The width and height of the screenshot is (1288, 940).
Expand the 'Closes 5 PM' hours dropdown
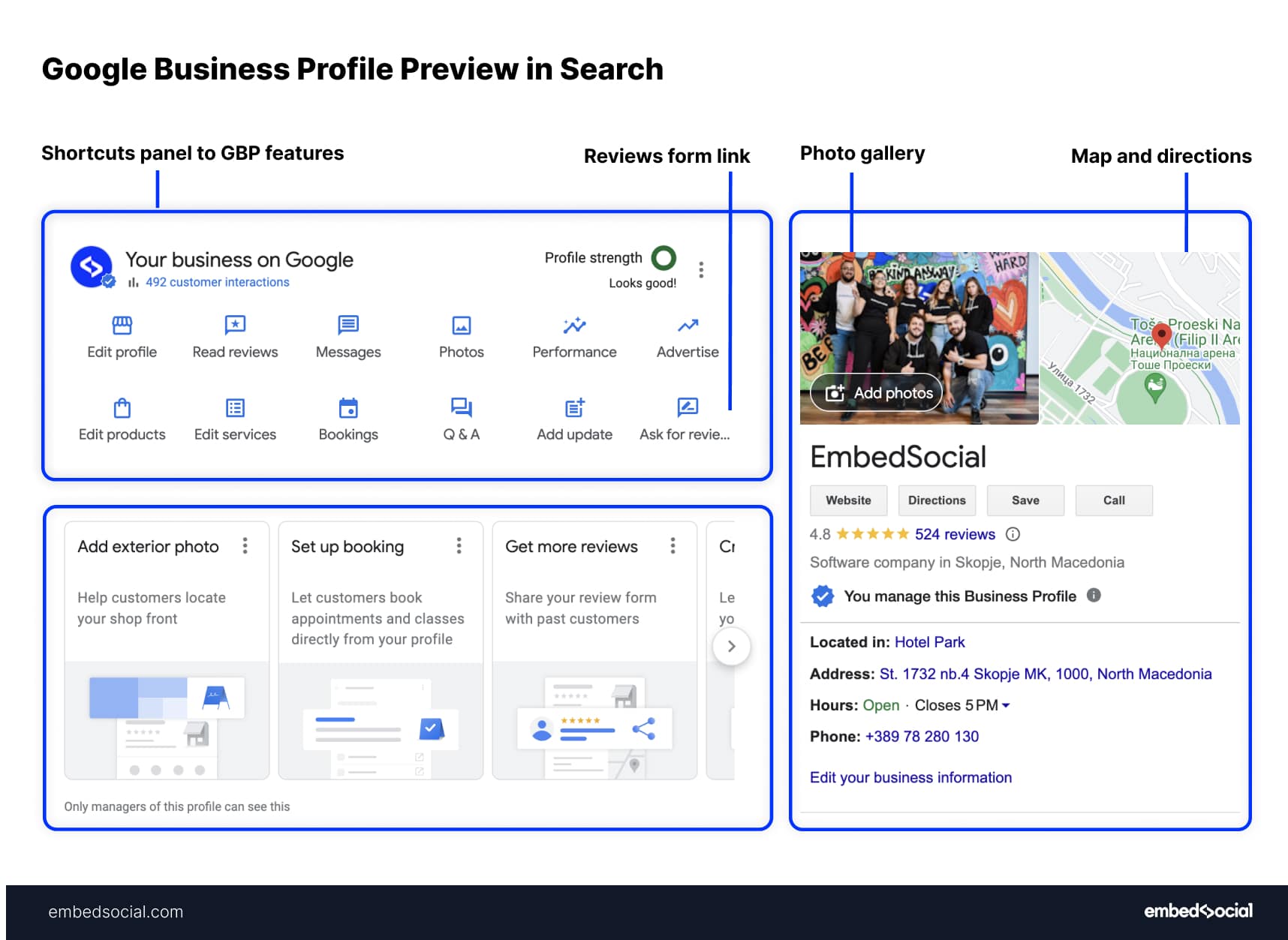click(1005, 705)
